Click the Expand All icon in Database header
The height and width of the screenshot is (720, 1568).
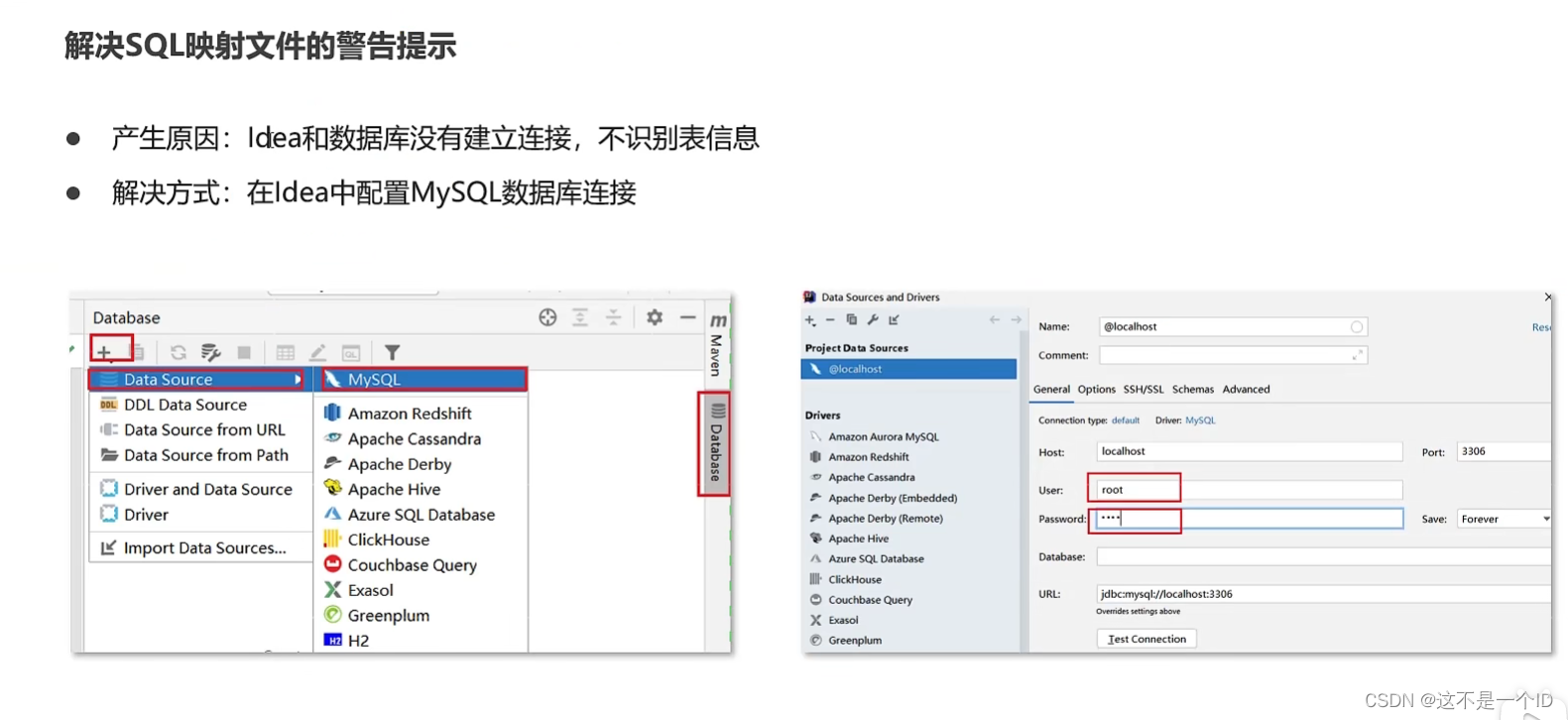tap(580, 317)
